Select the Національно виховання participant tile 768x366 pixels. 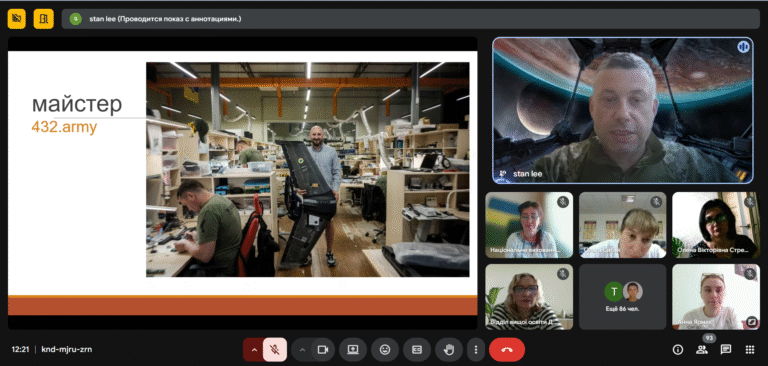point(529,225)
